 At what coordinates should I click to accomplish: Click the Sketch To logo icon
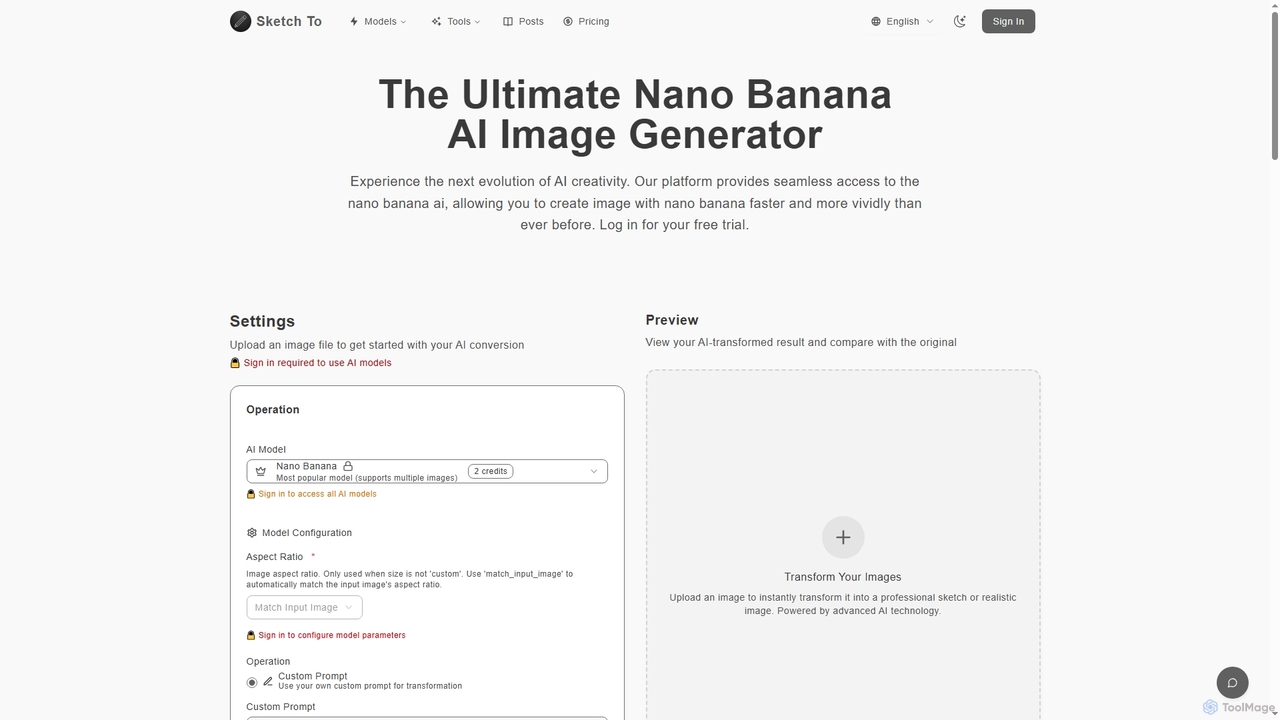(240, 21)
